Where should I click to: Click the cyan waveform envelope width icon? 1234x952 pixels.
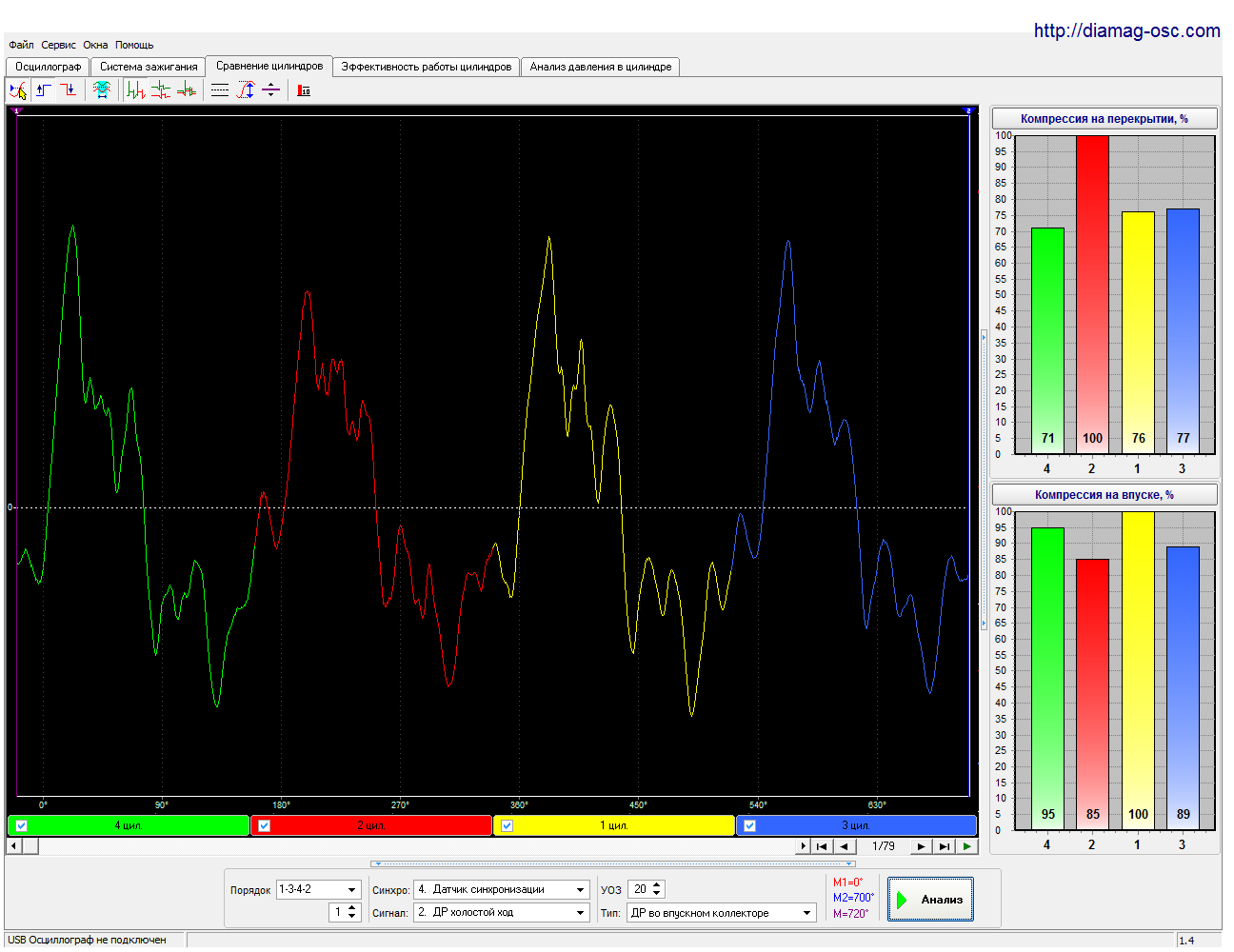pos(102,90)
